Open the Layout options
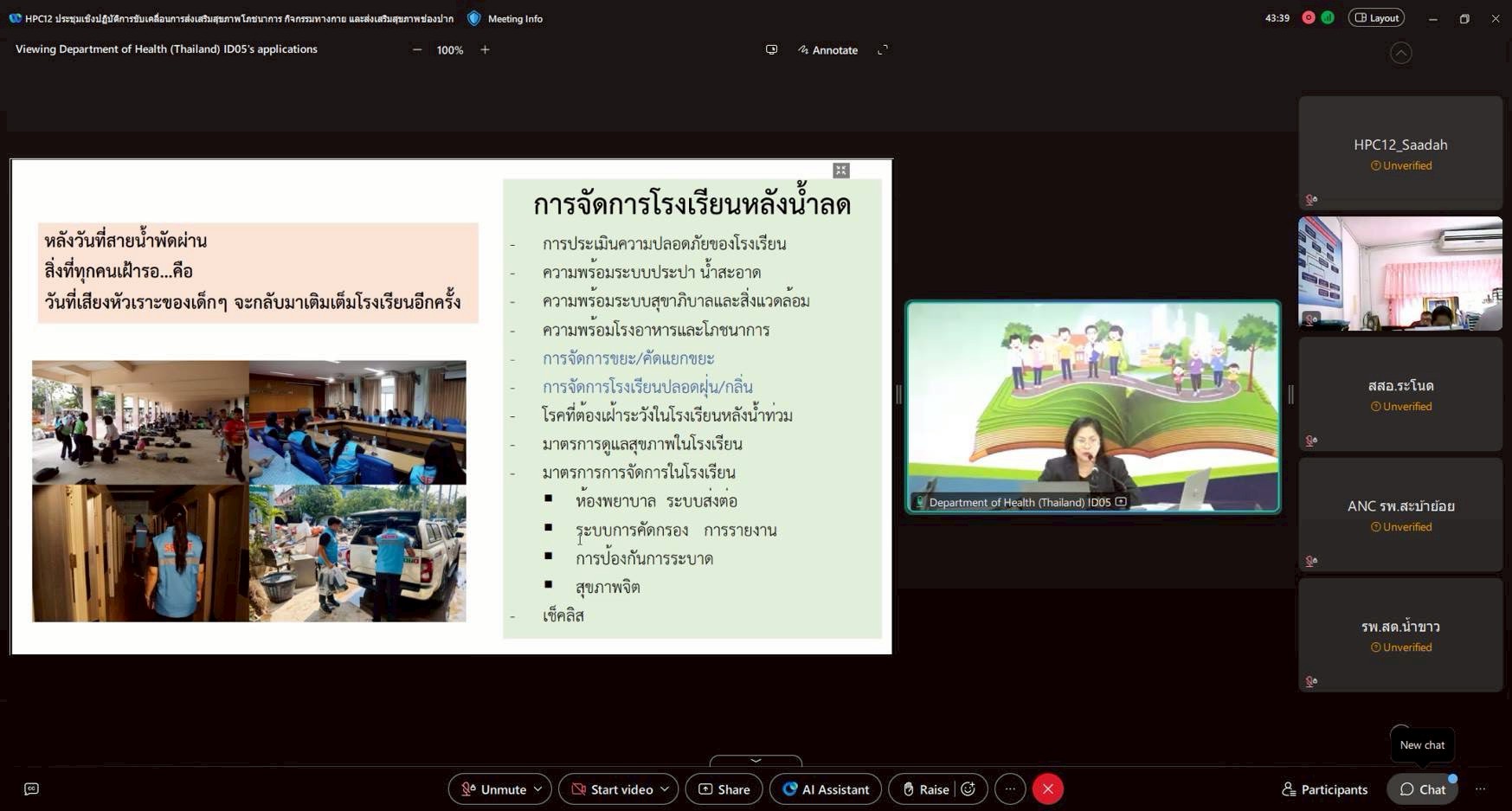This screenshot has width=1512, height=811. (1376, 18)
